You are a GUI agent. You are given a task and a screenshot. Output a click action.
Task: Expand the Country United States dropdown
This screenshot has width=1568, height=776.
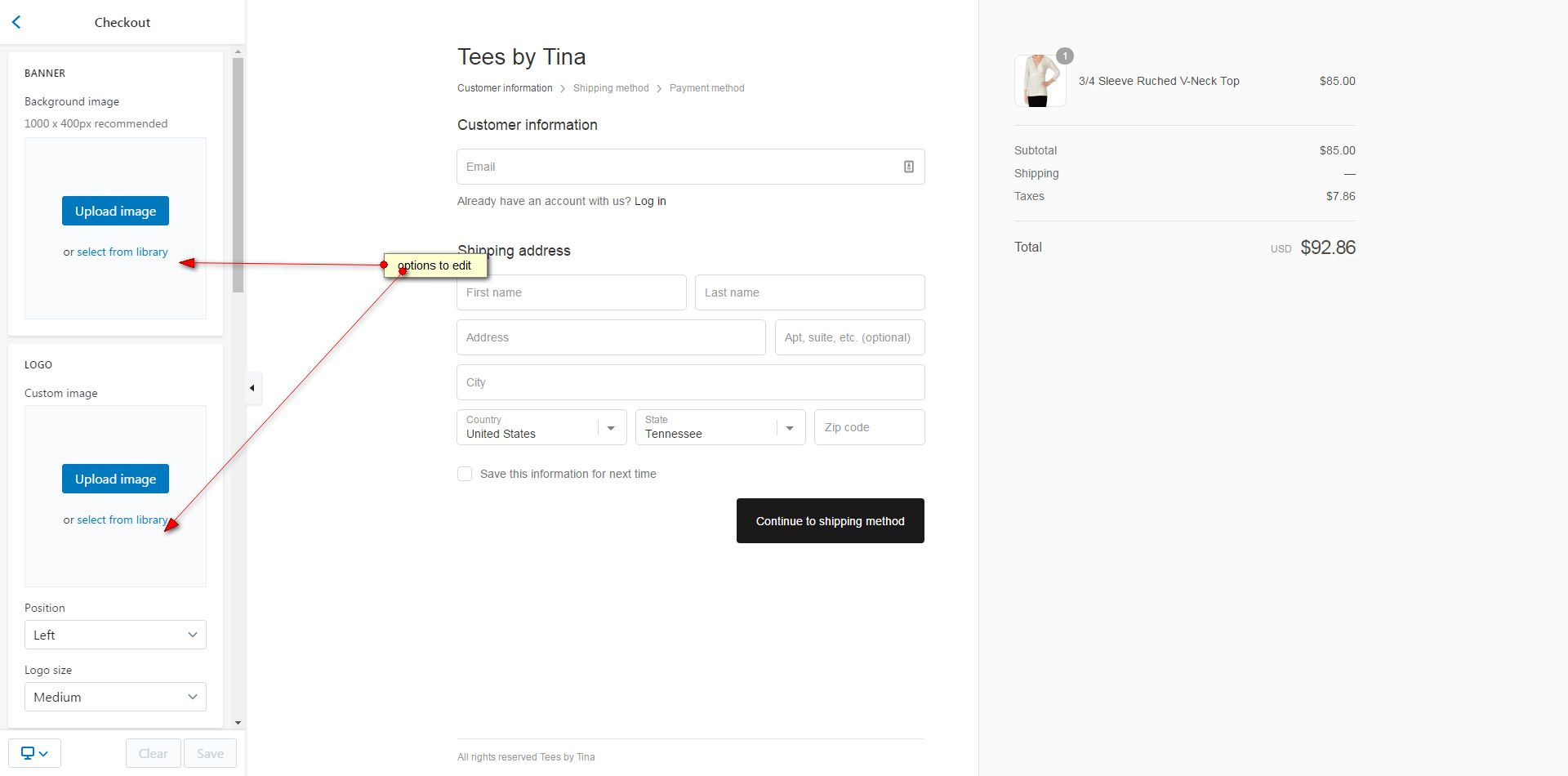tap(541, 427)
